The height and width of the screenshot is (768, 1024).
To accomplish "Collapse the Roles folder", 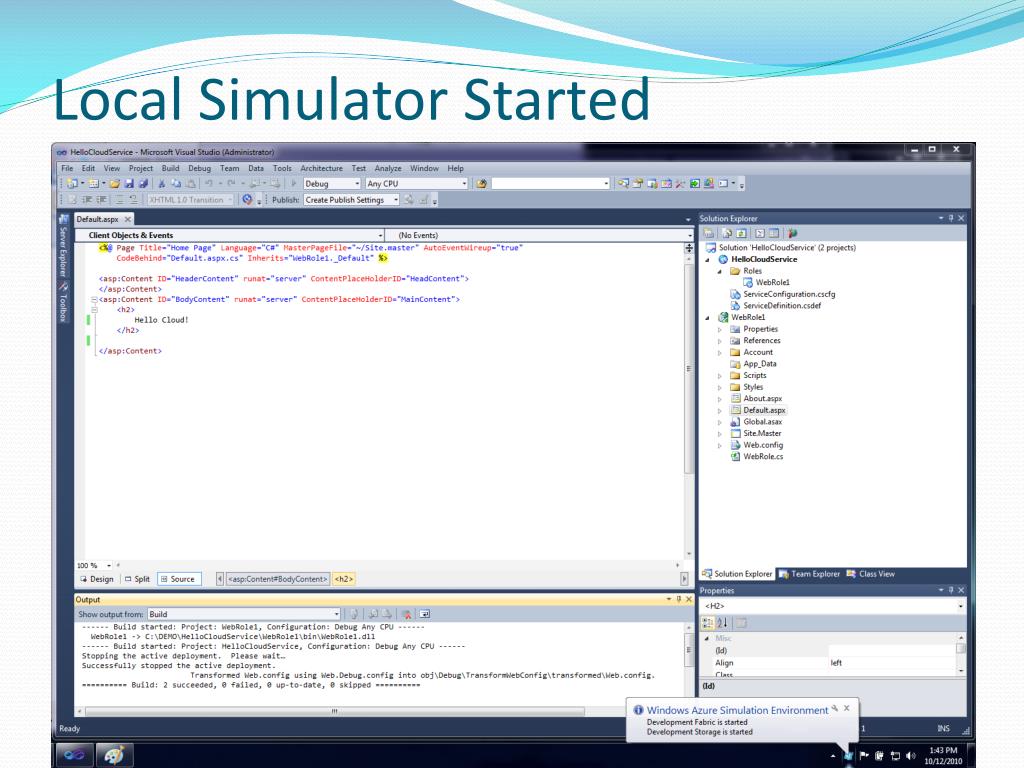I will [720, 271].
